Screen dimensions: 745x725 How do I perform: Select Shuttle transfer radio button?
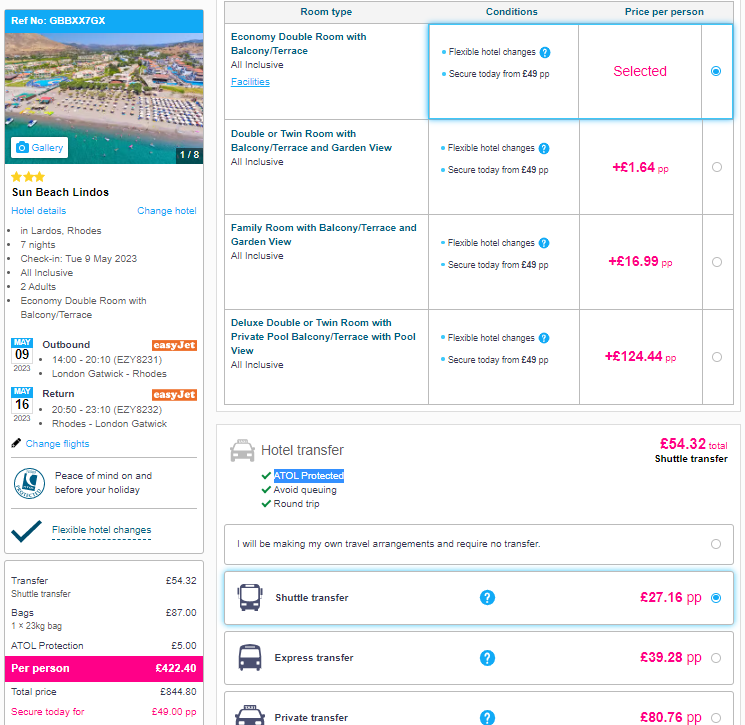pyautogui.click(x=716, y=598)
